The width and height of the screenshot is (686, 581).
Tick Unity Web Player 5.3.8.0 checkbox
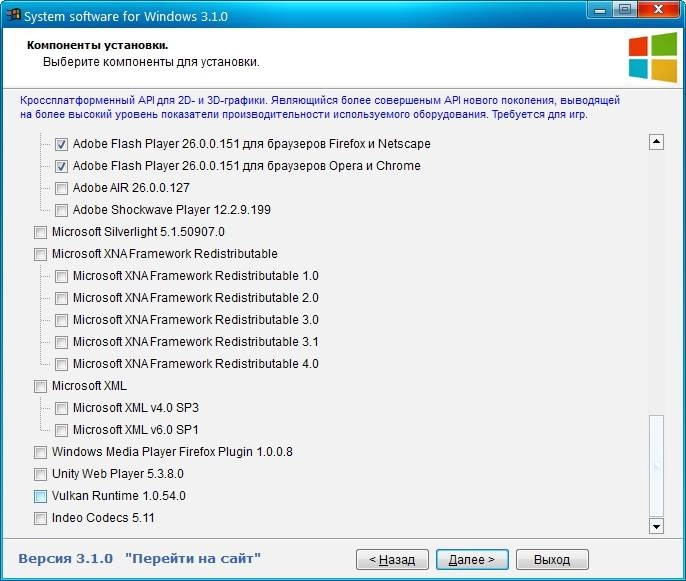pyautogui.click(x=40, y=474)
